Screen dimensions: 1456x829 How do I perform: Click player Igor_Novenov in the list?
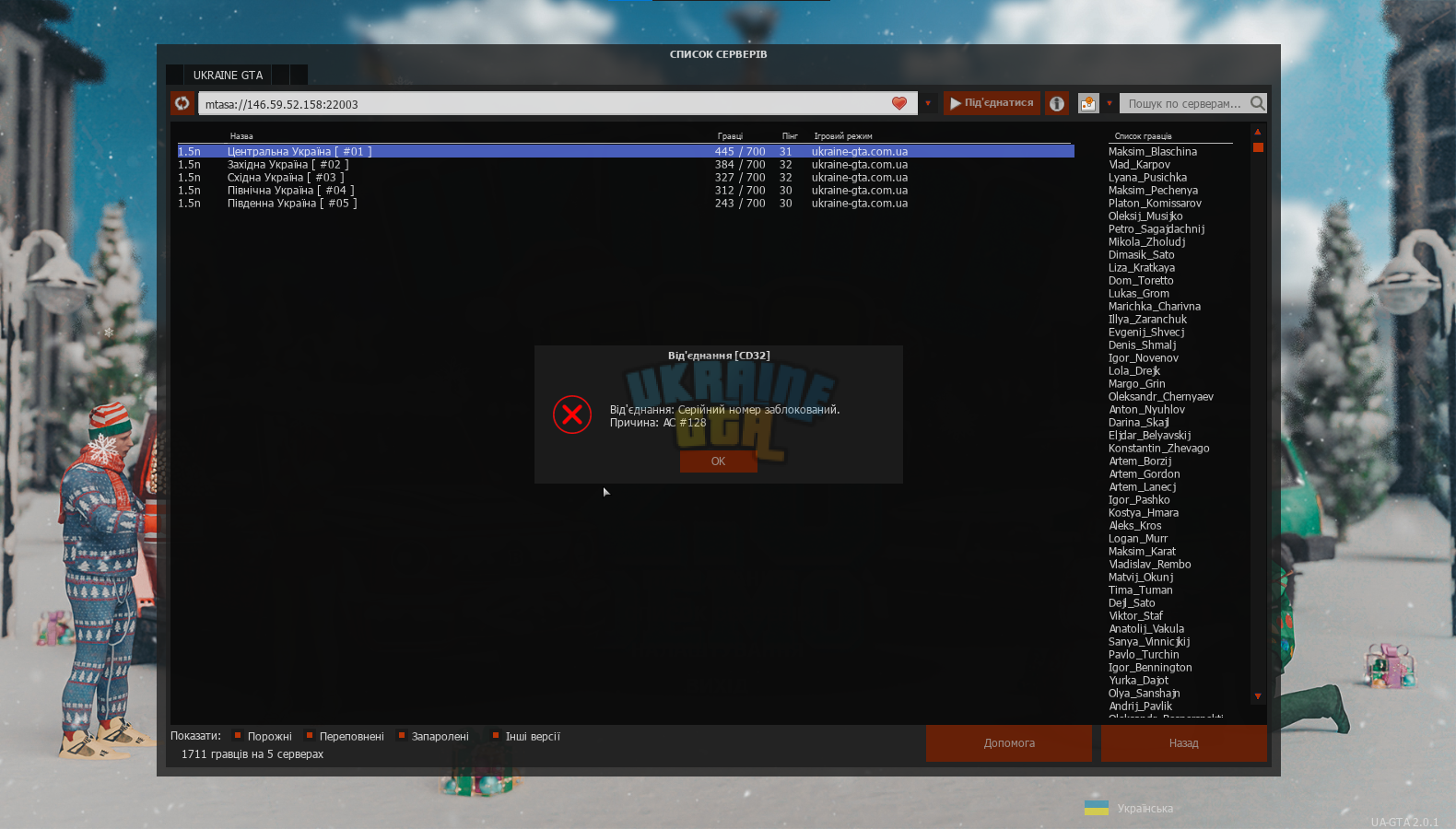pos(1144,357)
